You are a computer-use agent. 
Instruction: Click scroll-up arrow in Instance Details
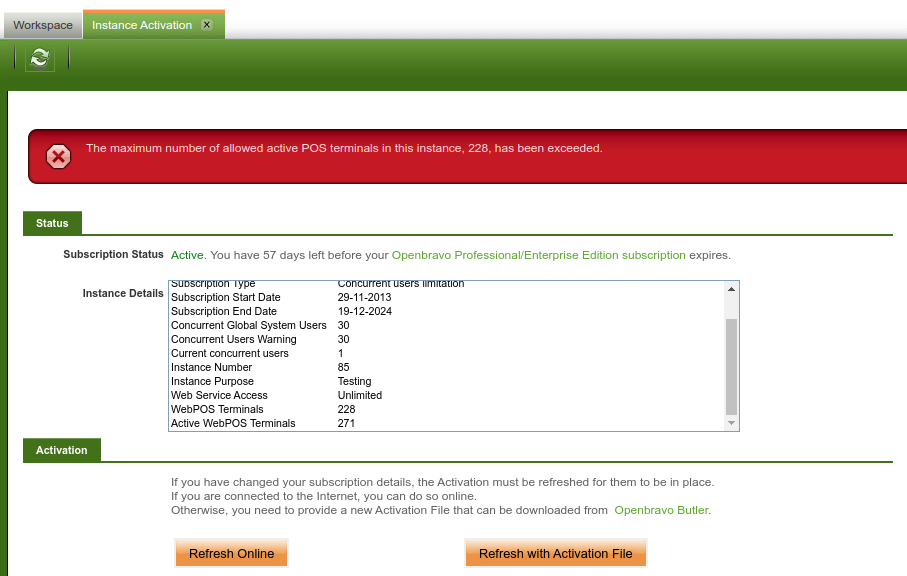pyautogui.click(x=731, y=289)
